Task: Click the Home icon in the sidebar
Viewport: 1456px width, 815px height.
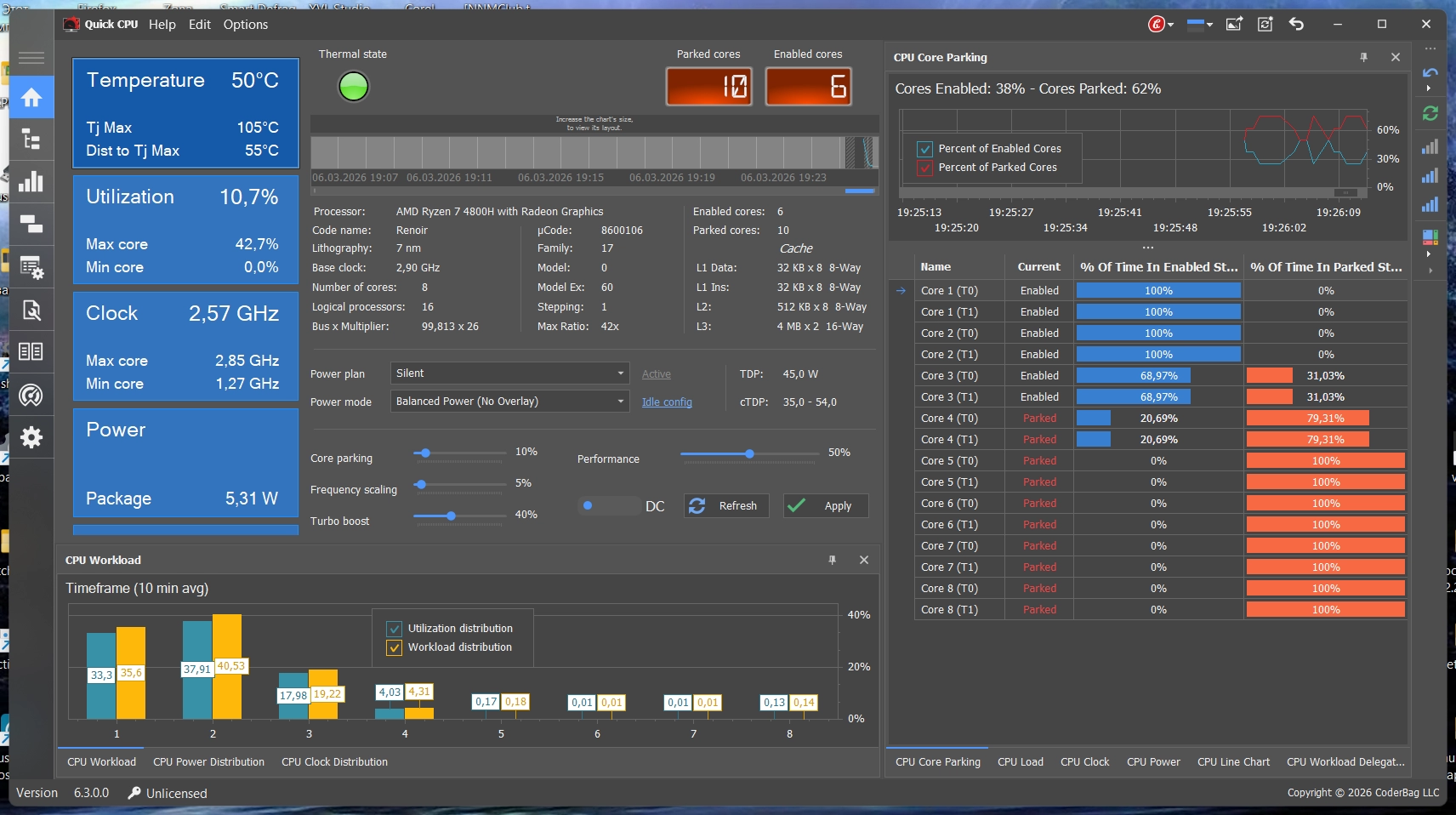Action: [31, 98]
